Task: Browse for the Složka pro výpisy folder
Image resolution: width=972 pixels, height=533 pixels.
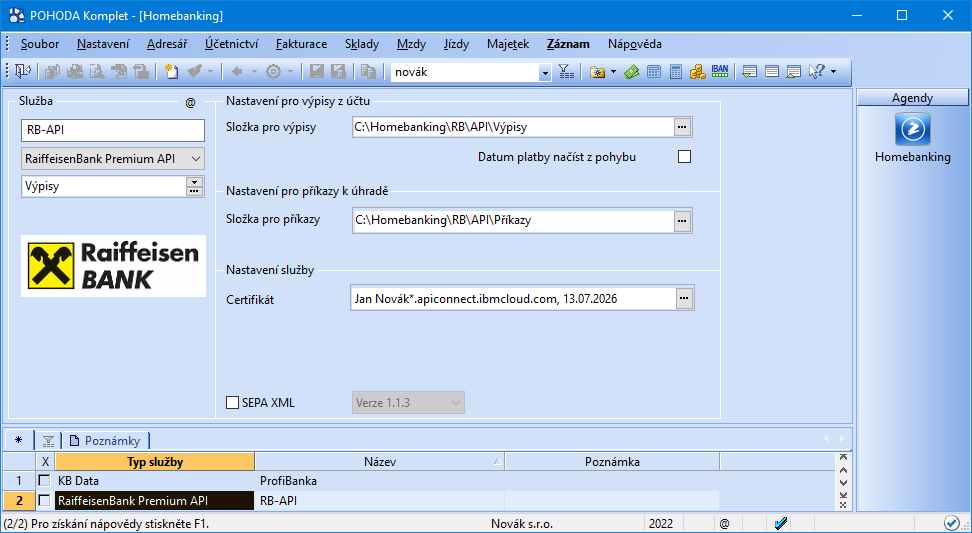Action: pyautogui.click(x=683, y=127)
